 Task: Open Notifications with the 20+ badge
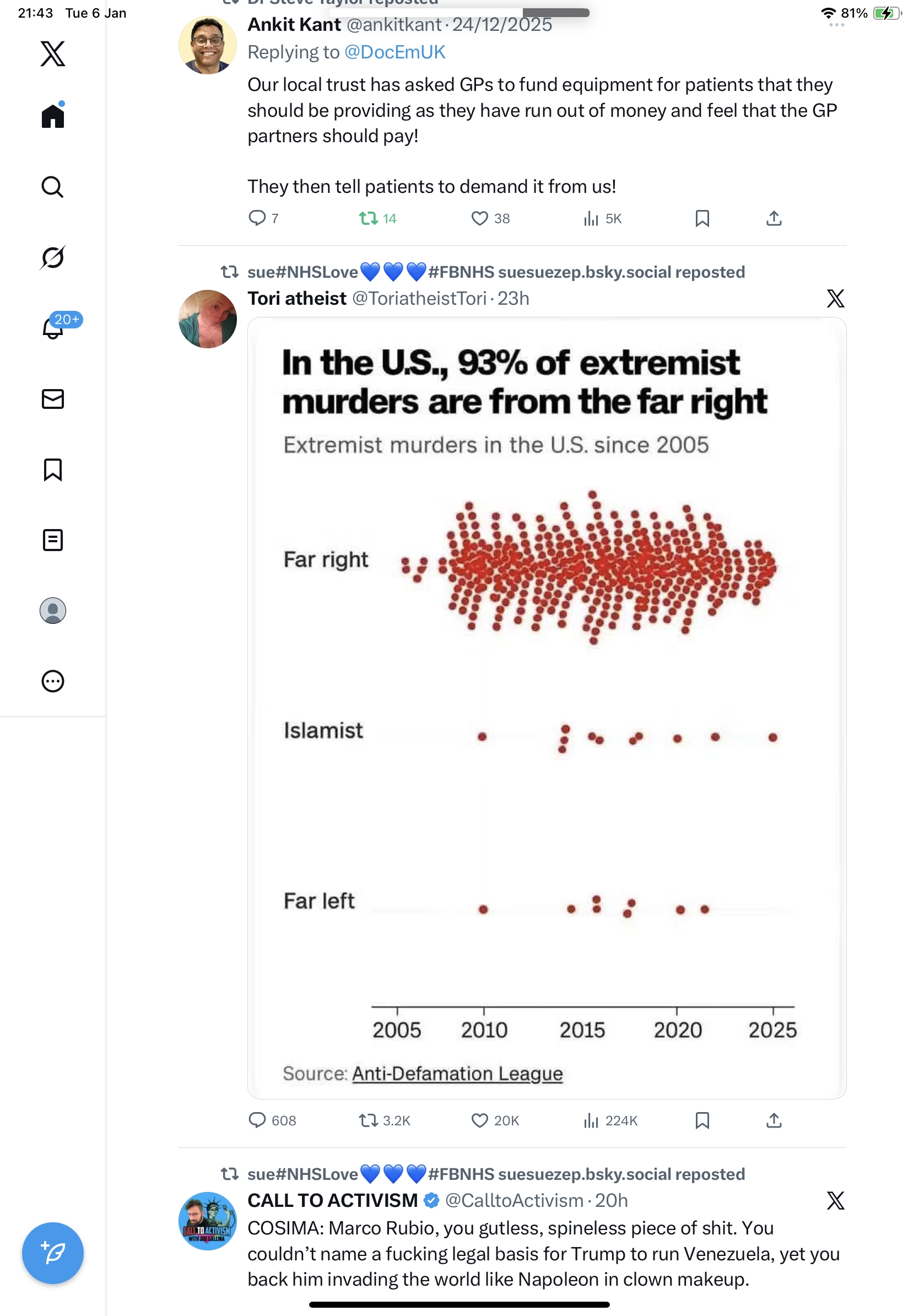coord(53,328)
